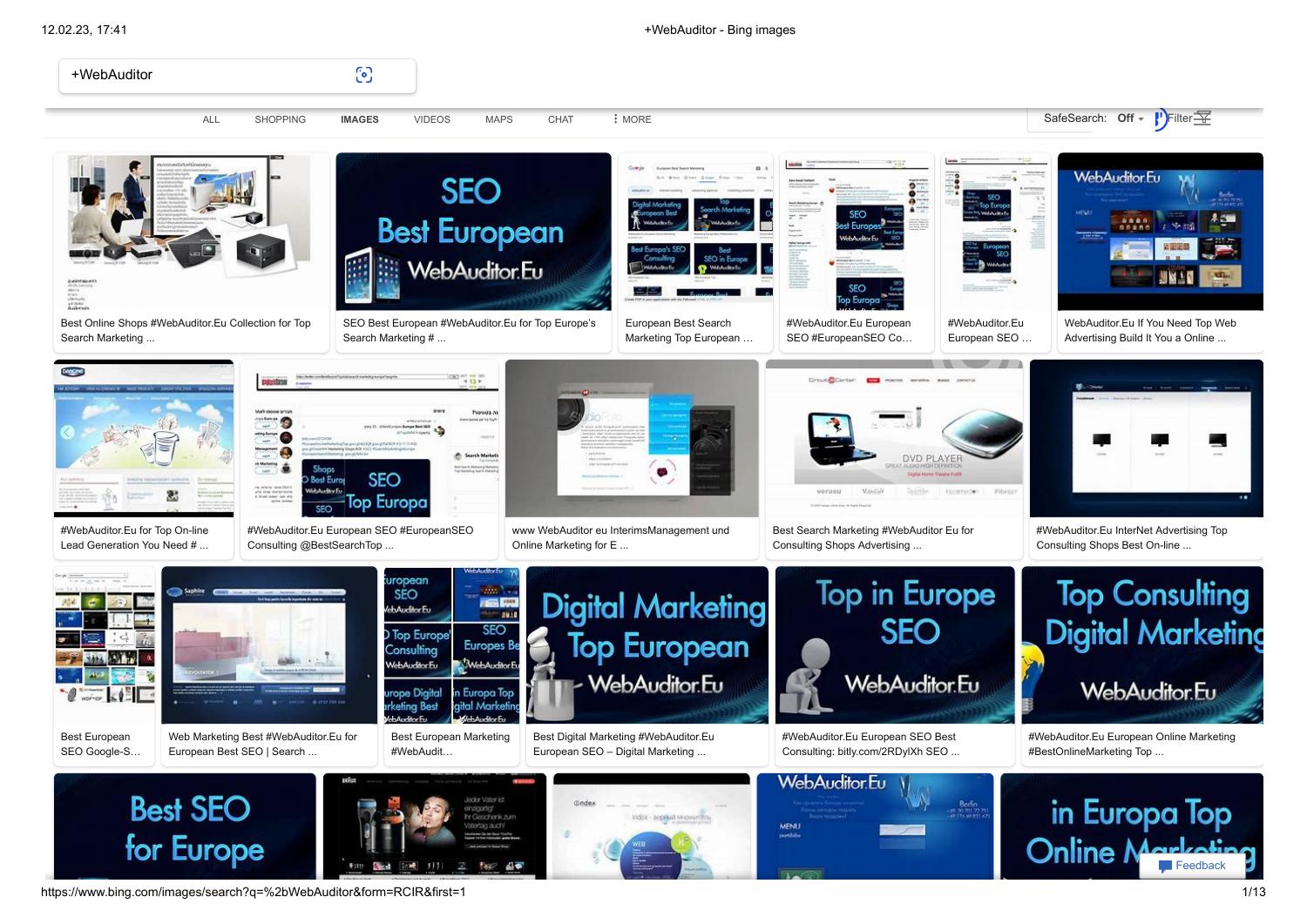The image size is (1307, 924).
Task: Click the Filter funnel icon
Action: point(1203,118)
